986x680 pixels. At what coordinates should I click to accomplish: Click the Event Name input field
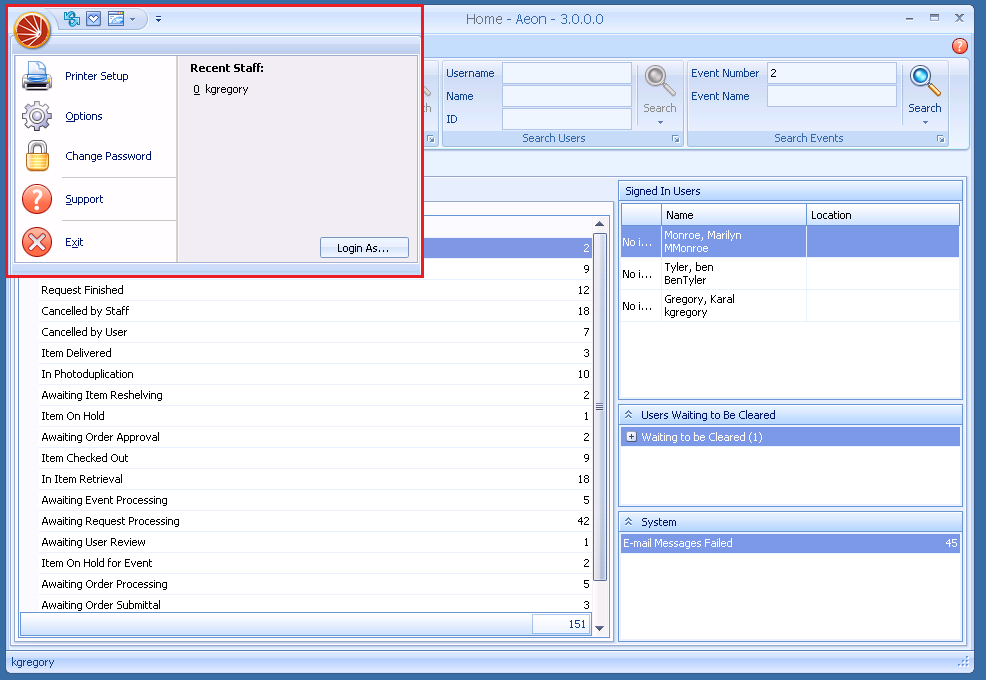(x=832, y=96)
